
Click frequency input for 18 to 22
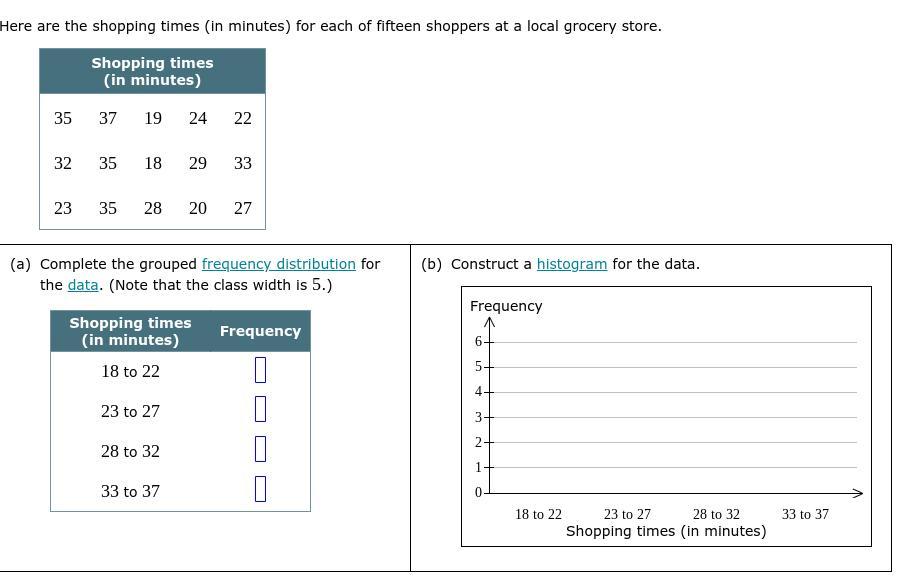(x=260, y=370)
